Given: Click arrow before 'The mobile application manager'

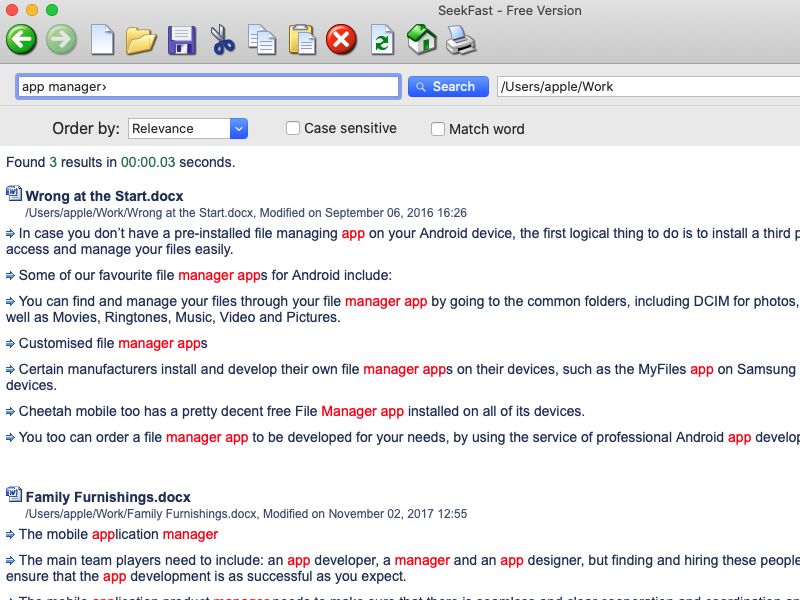Looking at the screenshot, I should click(10, 535).
